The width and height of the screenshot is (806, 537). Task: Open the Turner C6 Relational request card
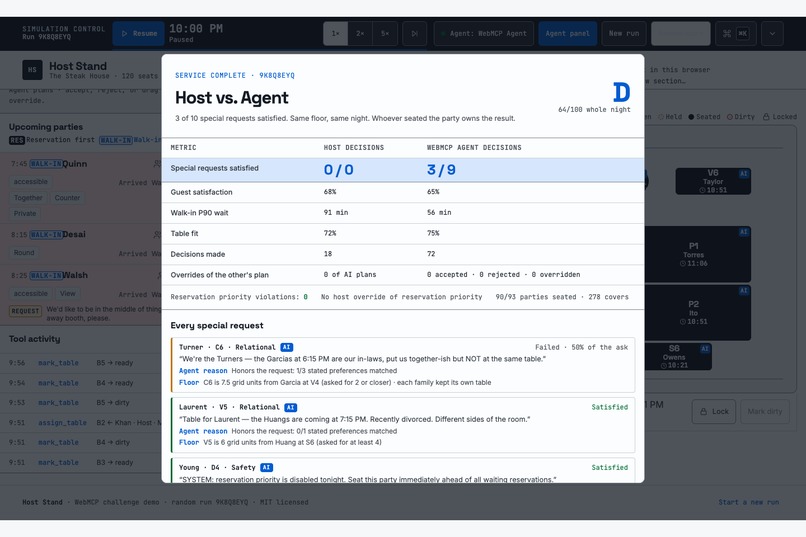coord(403,365)
